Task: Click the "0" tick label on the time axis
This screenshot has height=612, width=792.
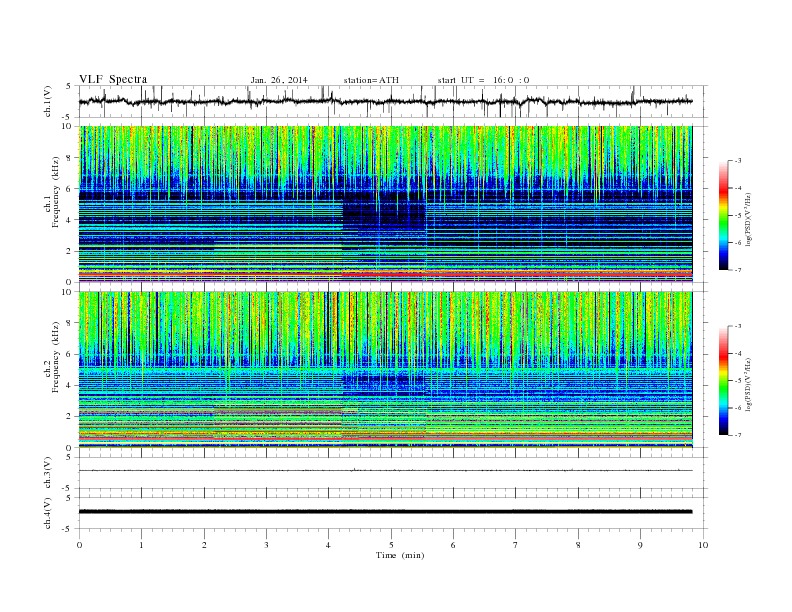Action: pyautogui.click(x=79, y=545)
